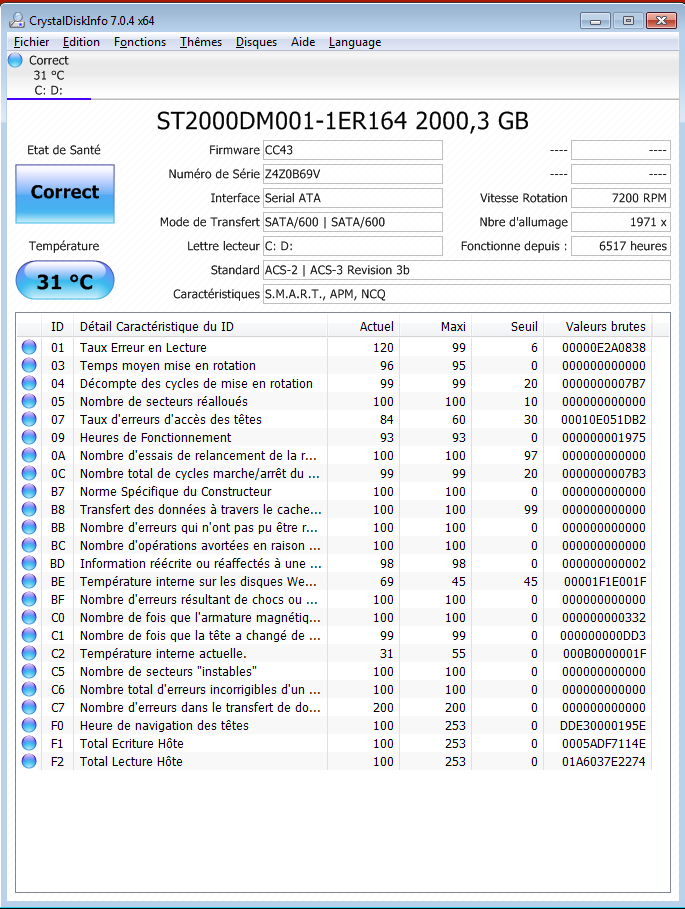Select 'Total Ecriture Hôte' row text
The height and width of the screenshot is (909, 685).
pyautogui.click(x=132, y=743)
